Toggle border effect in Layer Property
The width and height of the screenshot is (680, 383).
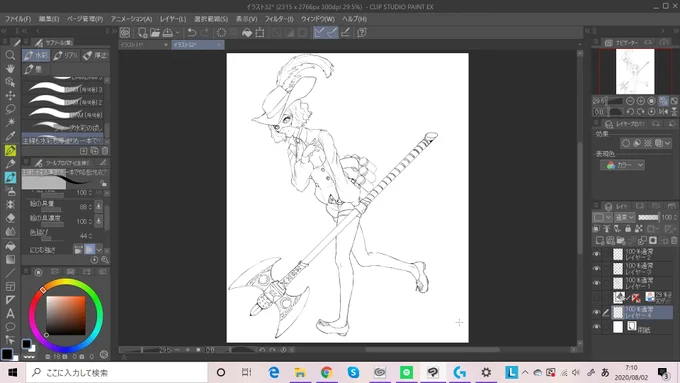point(626,143)
